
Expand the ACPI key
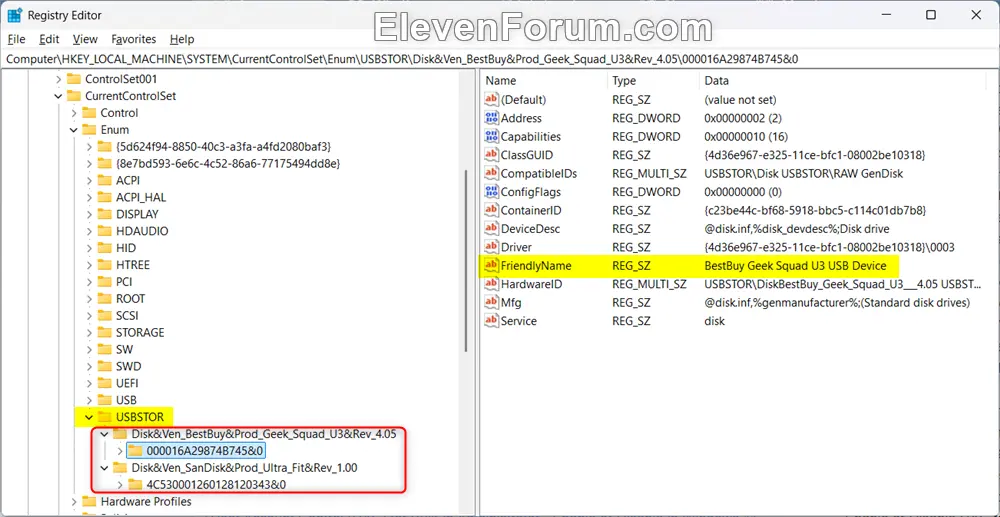click(x=89, y=180)
